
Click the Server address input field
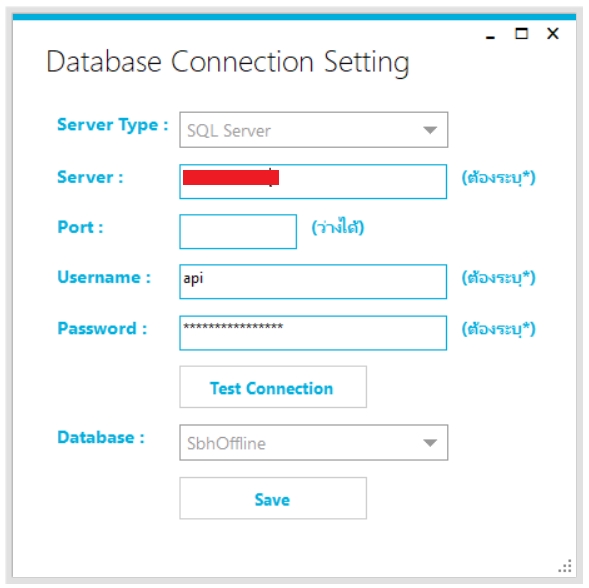[313, 181]
